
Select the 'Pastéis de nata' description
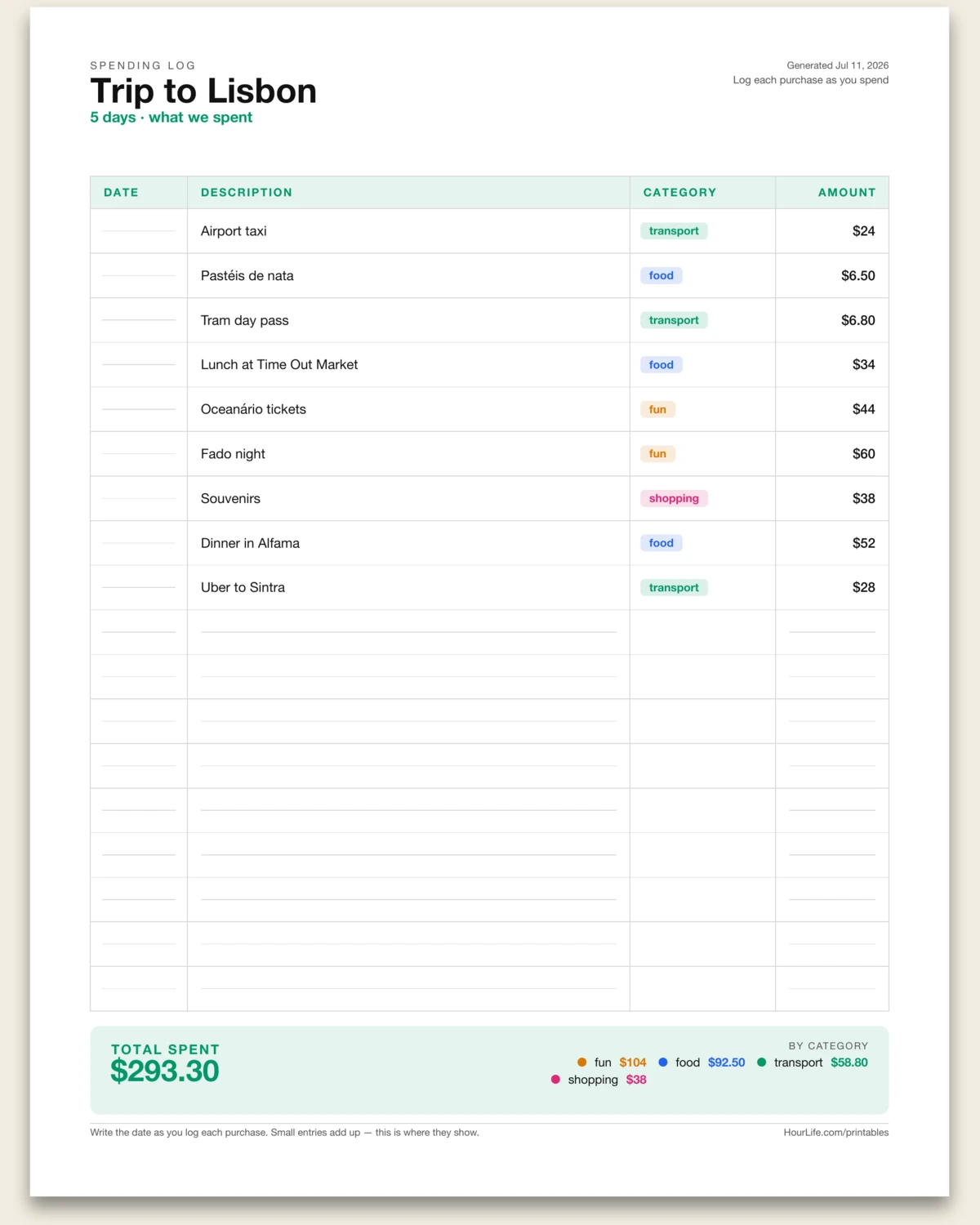point(247,276)
